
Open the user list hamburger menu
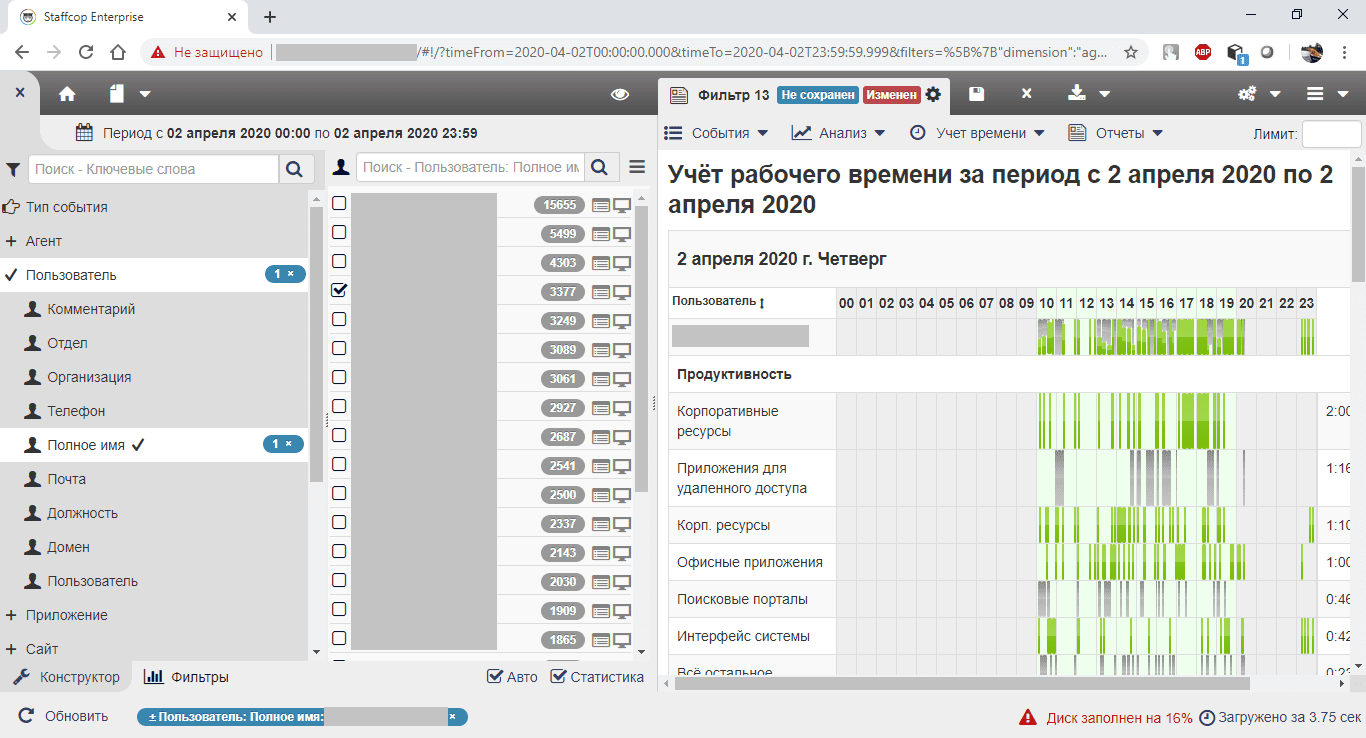[x=637, y=167]
